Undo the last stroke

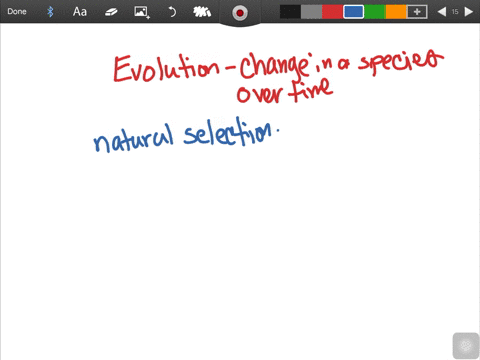pos(172,12)
